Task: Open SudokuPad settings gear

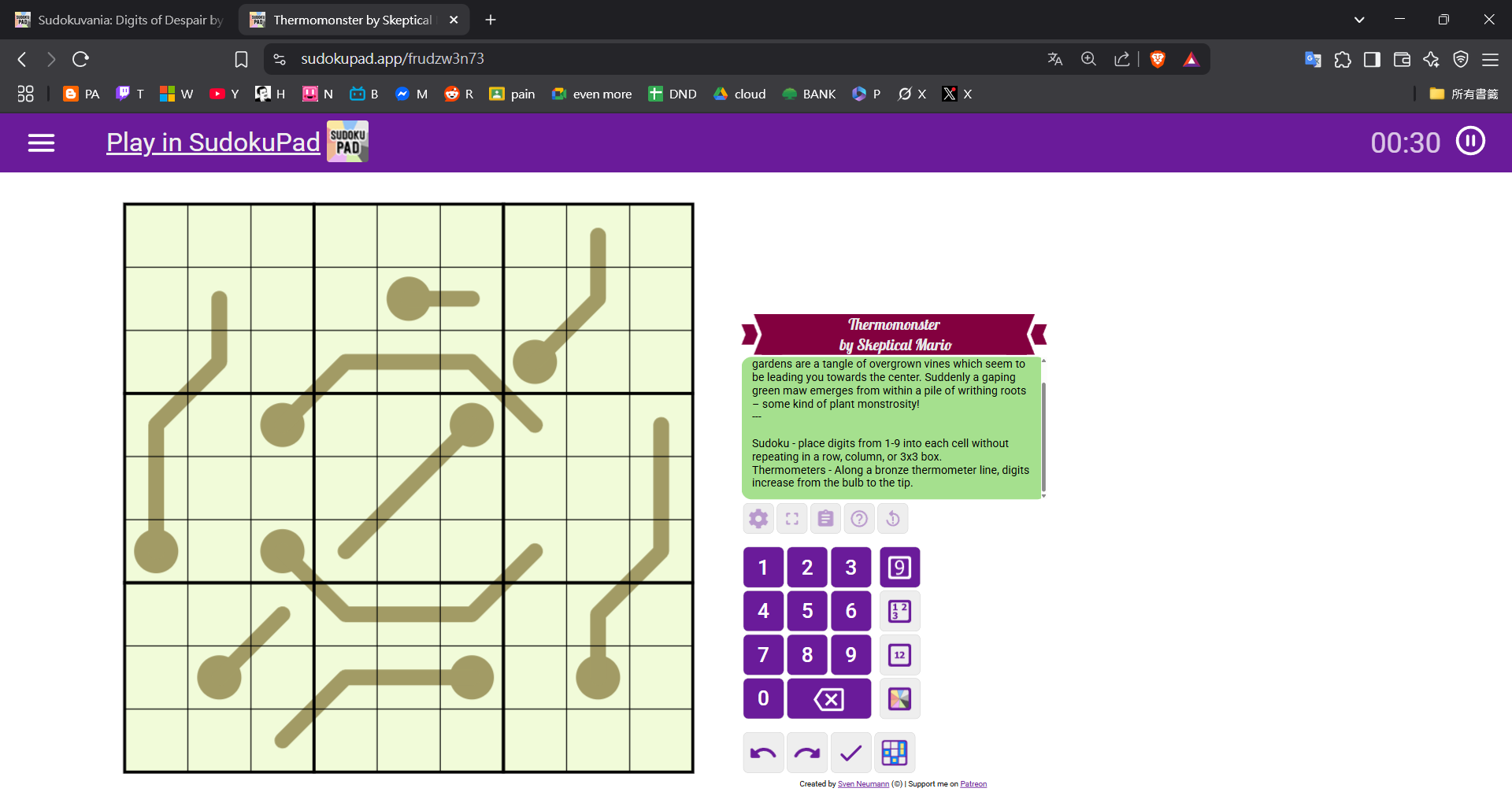Action: tap(758, 519)
